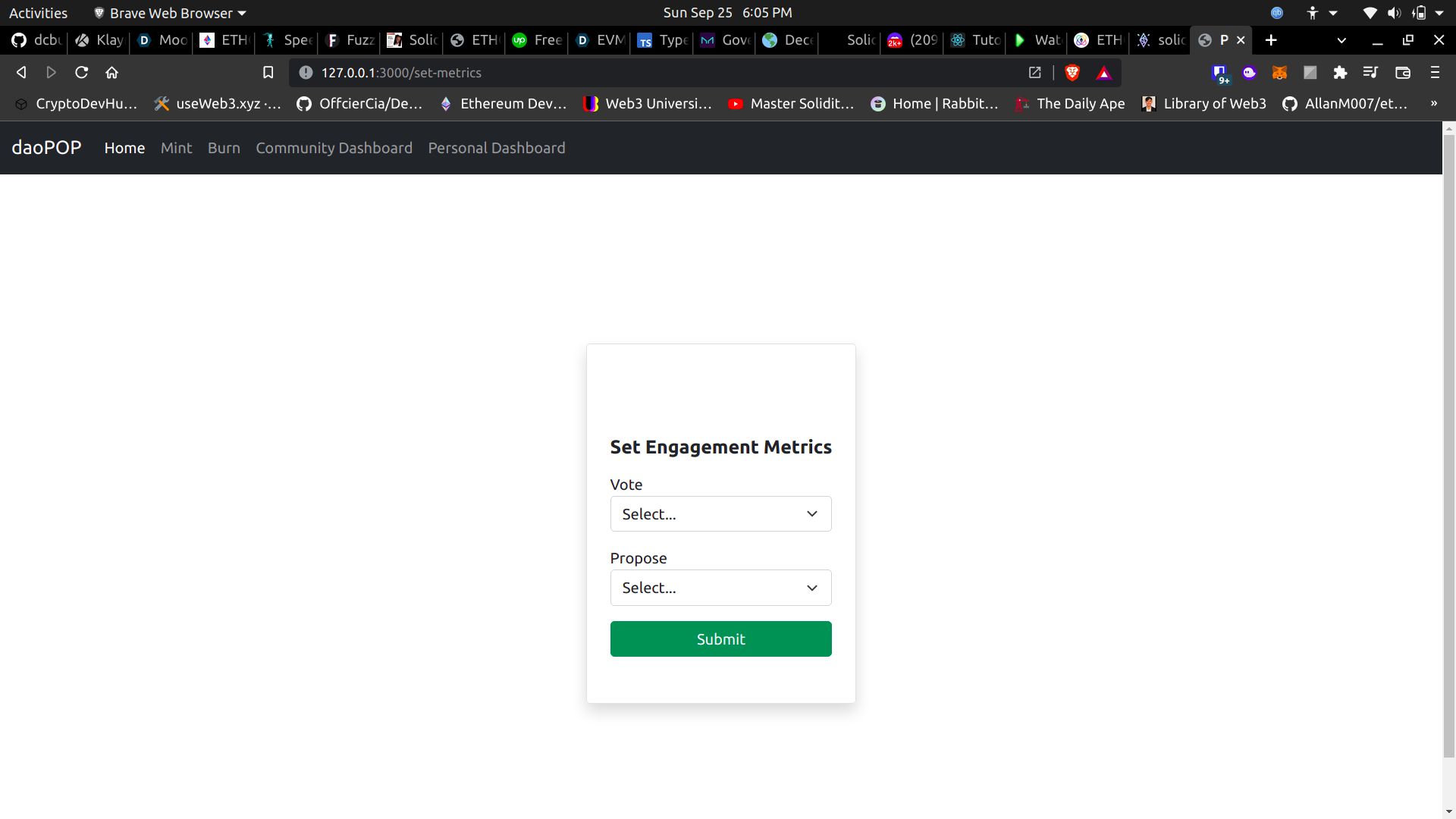Switch to the Tuto tab
The image size is (1456, 819).
(x=974, y=39)
